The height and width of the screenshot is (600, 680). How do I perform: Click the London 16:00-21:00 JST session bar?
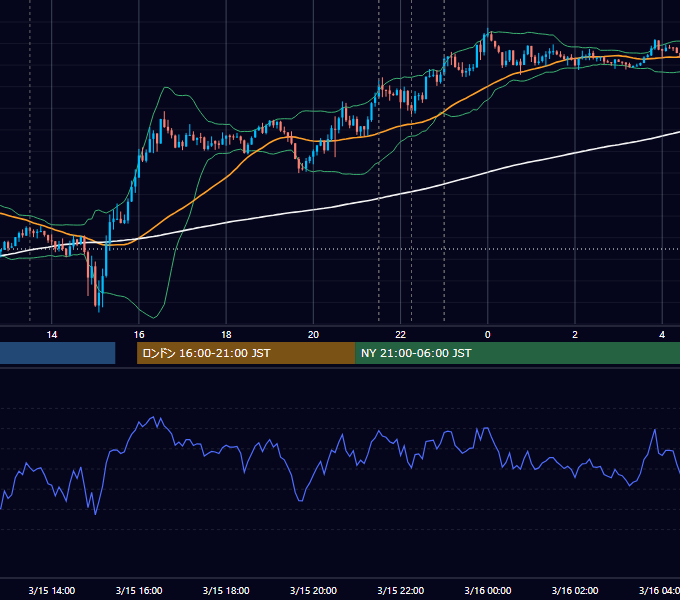click(x=246, y=353)
